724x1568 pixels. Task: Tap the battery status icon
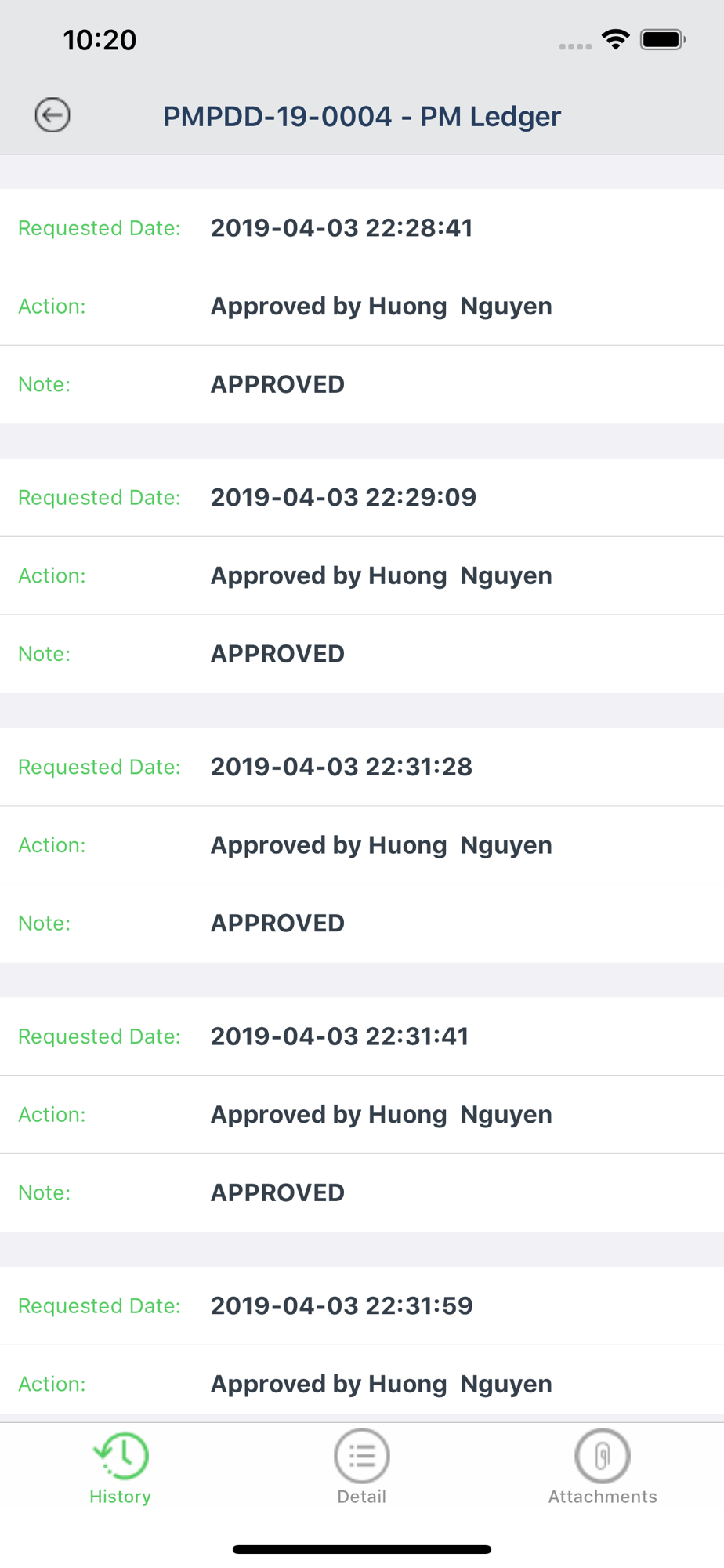(663, 39)
